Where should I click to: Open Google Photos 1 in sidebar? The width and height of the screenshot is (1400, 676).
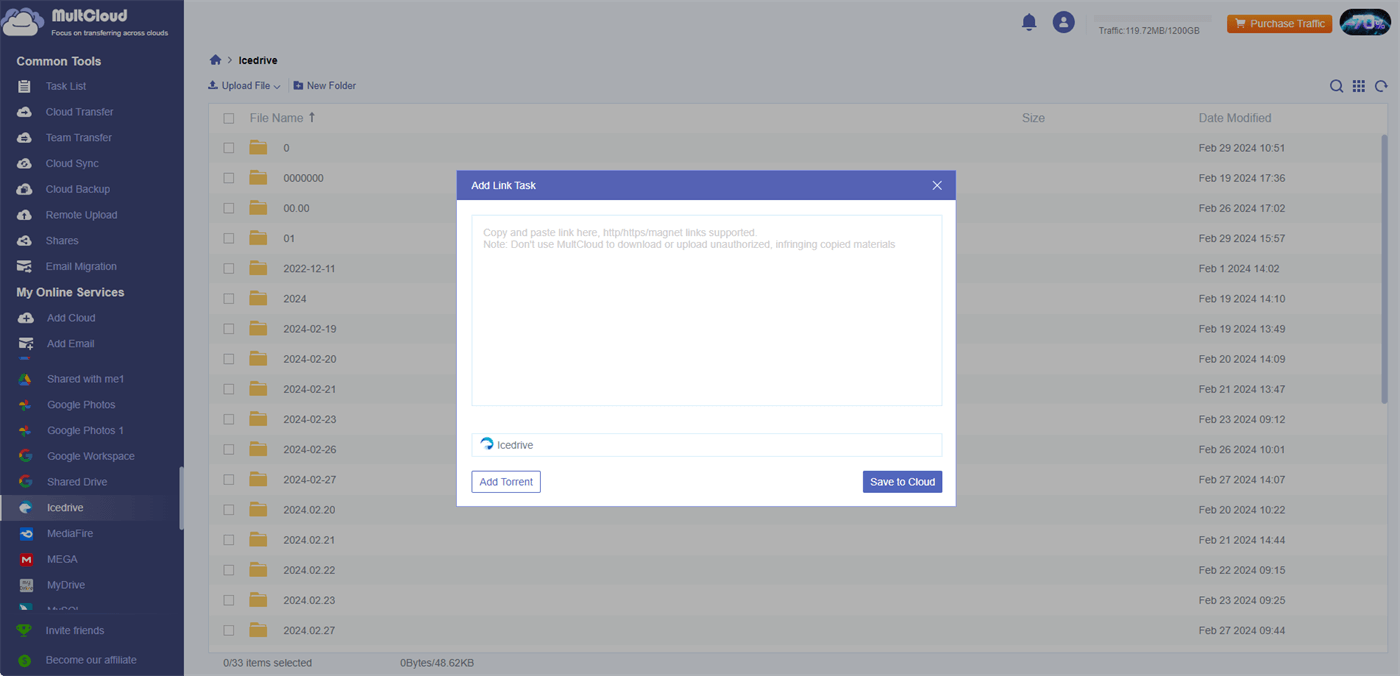pos(85,431)
